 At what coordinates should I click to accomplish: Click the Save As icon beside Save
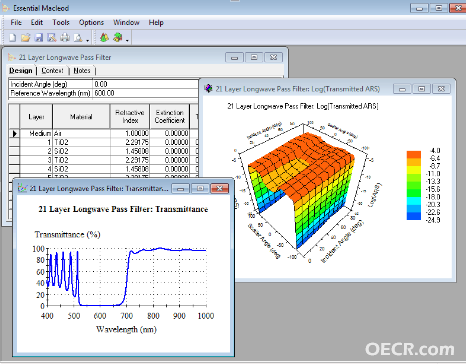(52, 38)
